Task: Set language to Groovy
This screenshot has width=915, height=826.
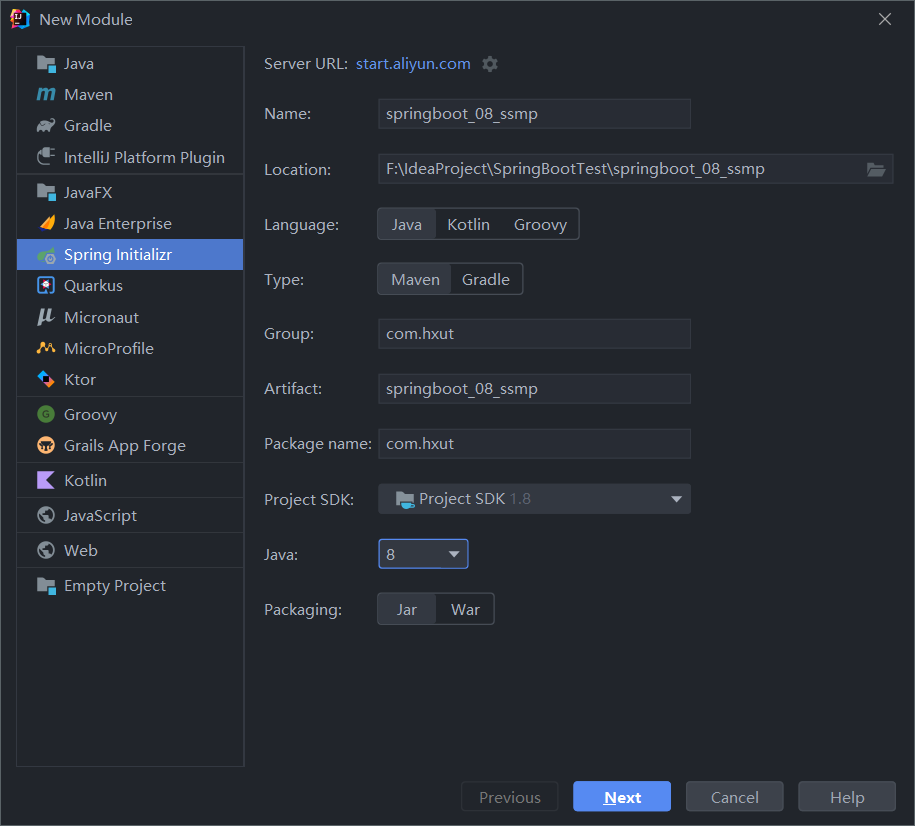Action: point(540,224)
